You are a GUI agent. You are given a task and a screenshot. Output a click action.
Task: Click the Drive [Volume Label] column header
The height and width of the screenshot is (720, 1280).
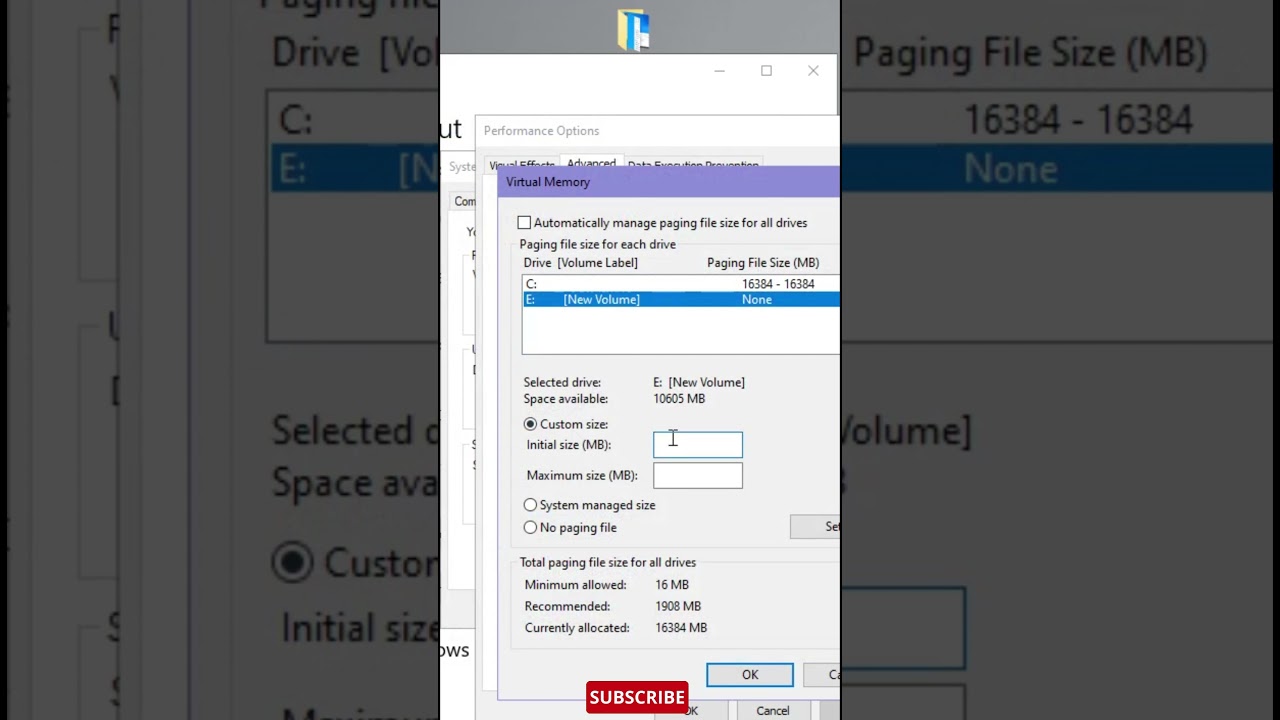click(580, 263)
